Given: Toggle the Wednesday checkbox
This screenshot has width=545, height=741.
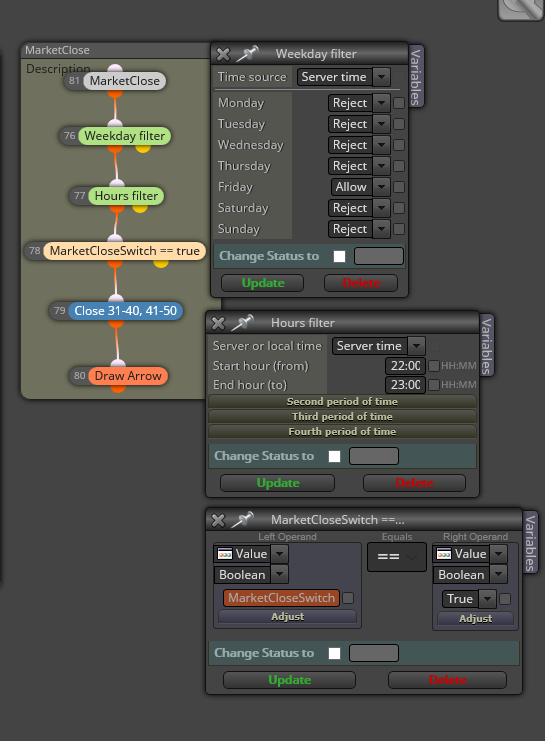Looking at the screenshot, I should pyautogui.click(x=399, y=145).
